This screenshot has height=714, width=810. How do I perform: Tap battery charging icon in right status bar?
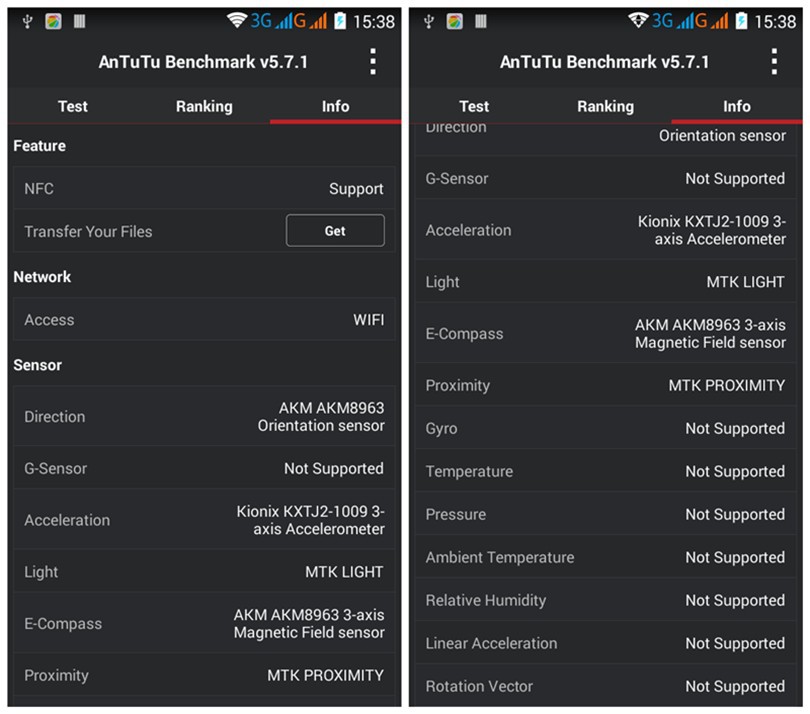pos(741,21)
